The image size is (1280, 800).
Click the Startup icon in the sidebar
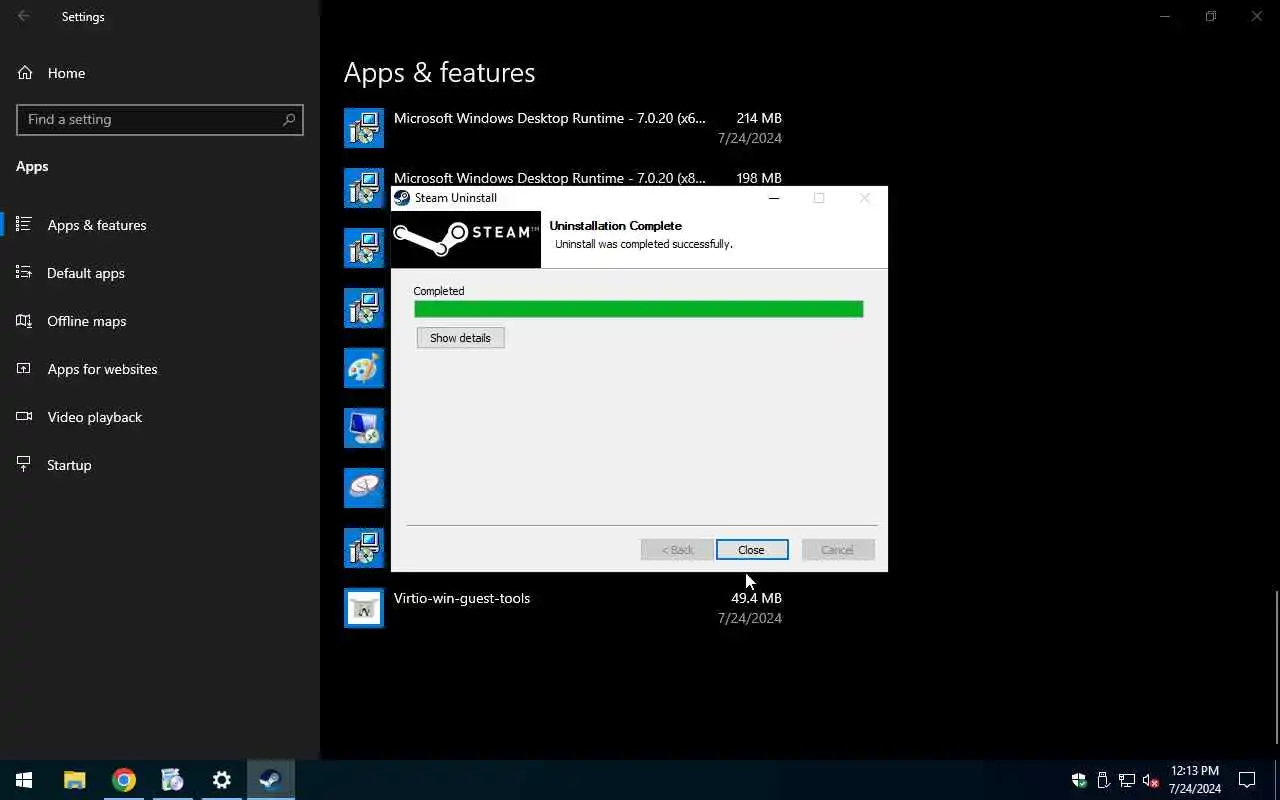pyautogui.click(x=25, y=464)
